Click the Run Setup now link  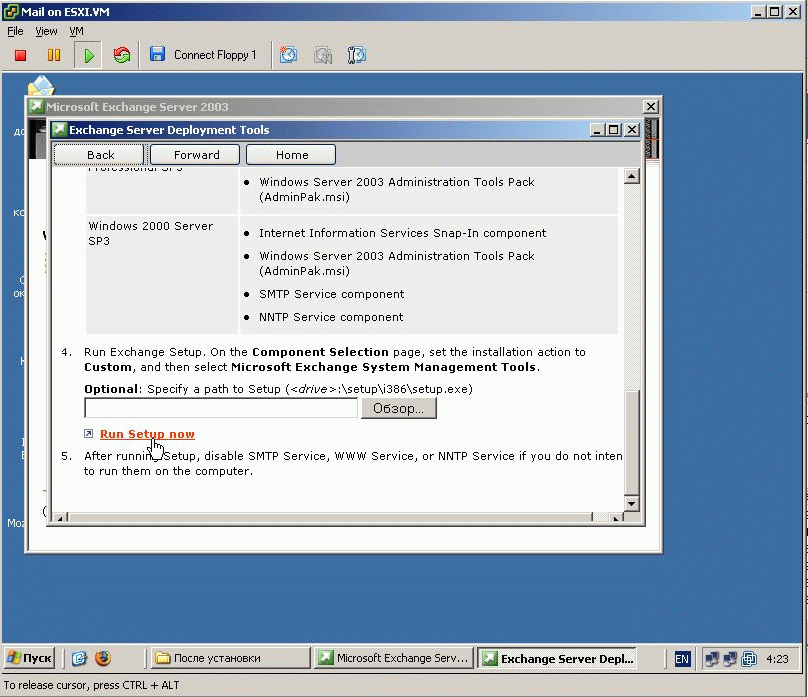pos(147,434)
